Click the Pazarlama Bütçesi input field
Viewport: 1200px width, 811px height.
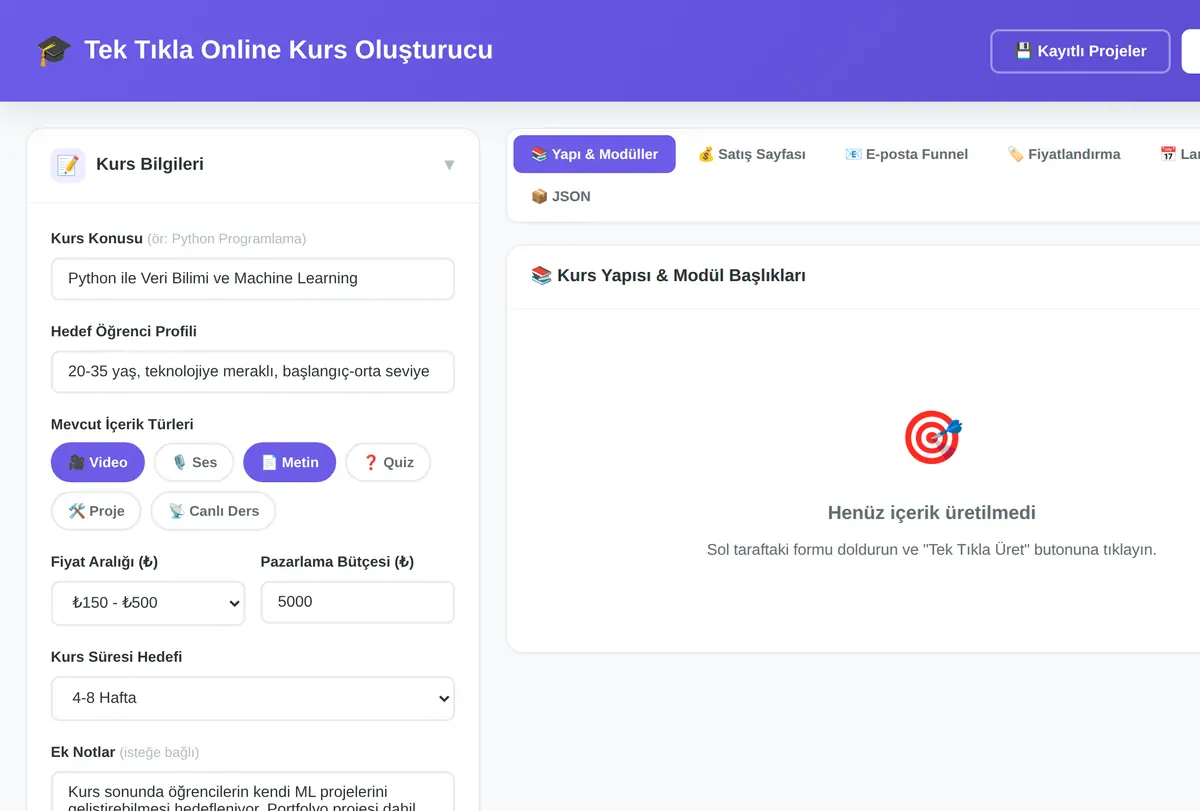point(358,602)
